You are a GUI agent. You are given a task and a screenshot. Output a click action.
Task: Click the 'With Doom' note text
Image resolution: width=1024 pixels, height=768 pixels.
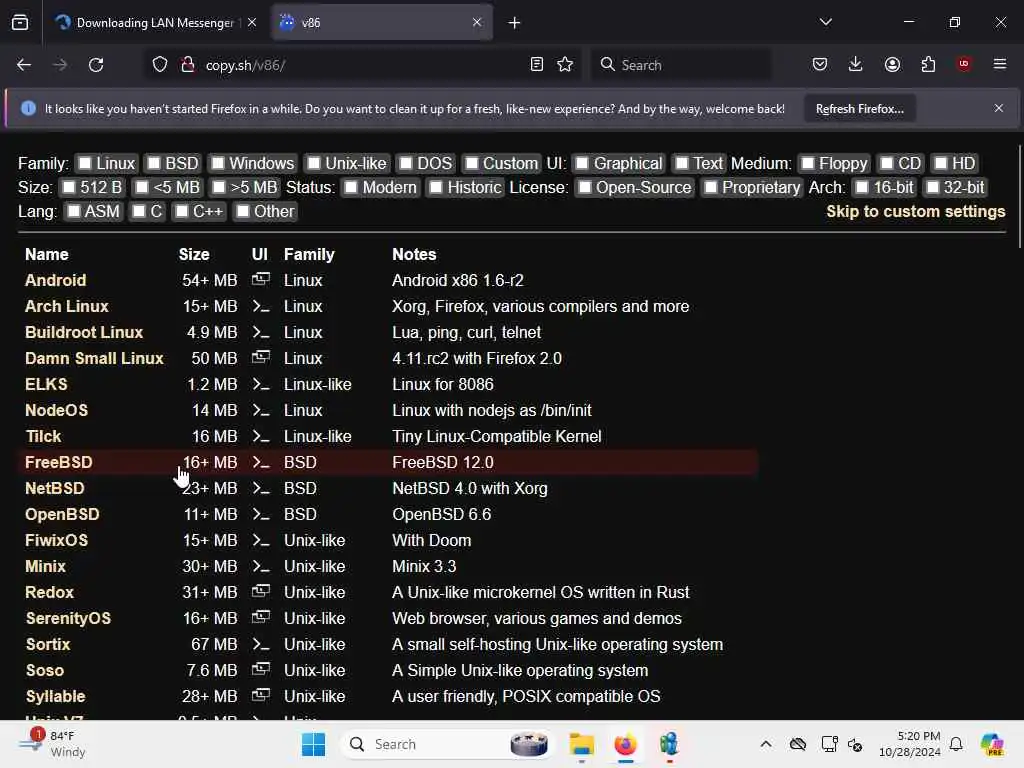coord(432,541)
